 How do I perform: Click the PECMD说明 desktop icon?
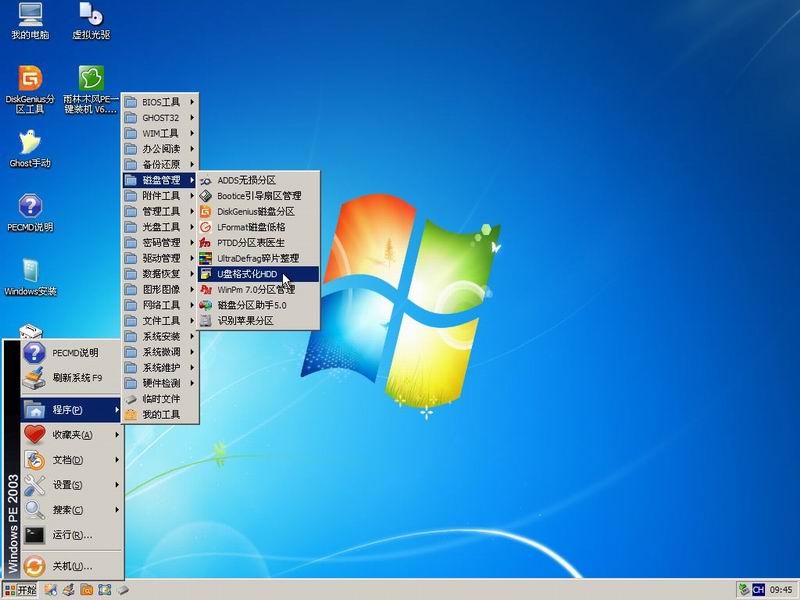click(30, 207)
